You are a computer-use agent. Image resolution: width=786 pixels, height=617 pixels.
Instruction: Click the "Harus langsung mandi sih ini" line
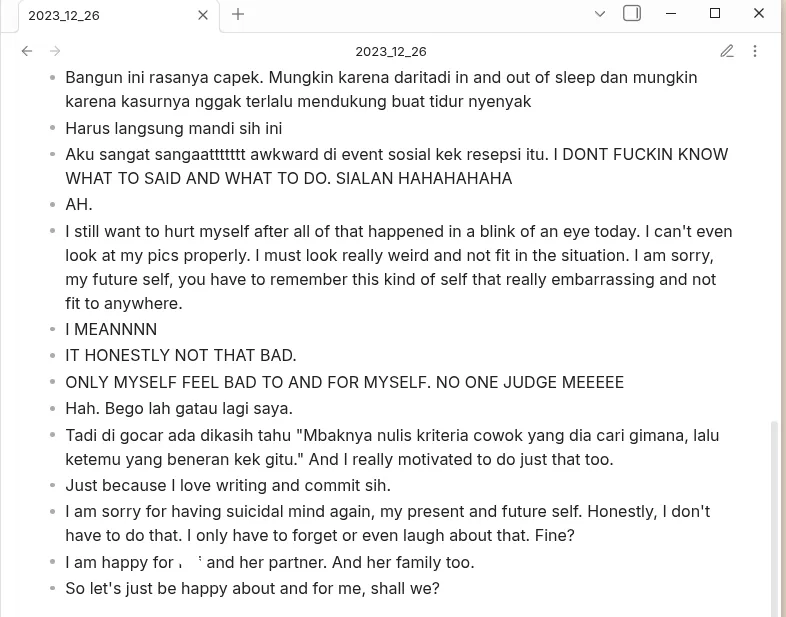174,128
